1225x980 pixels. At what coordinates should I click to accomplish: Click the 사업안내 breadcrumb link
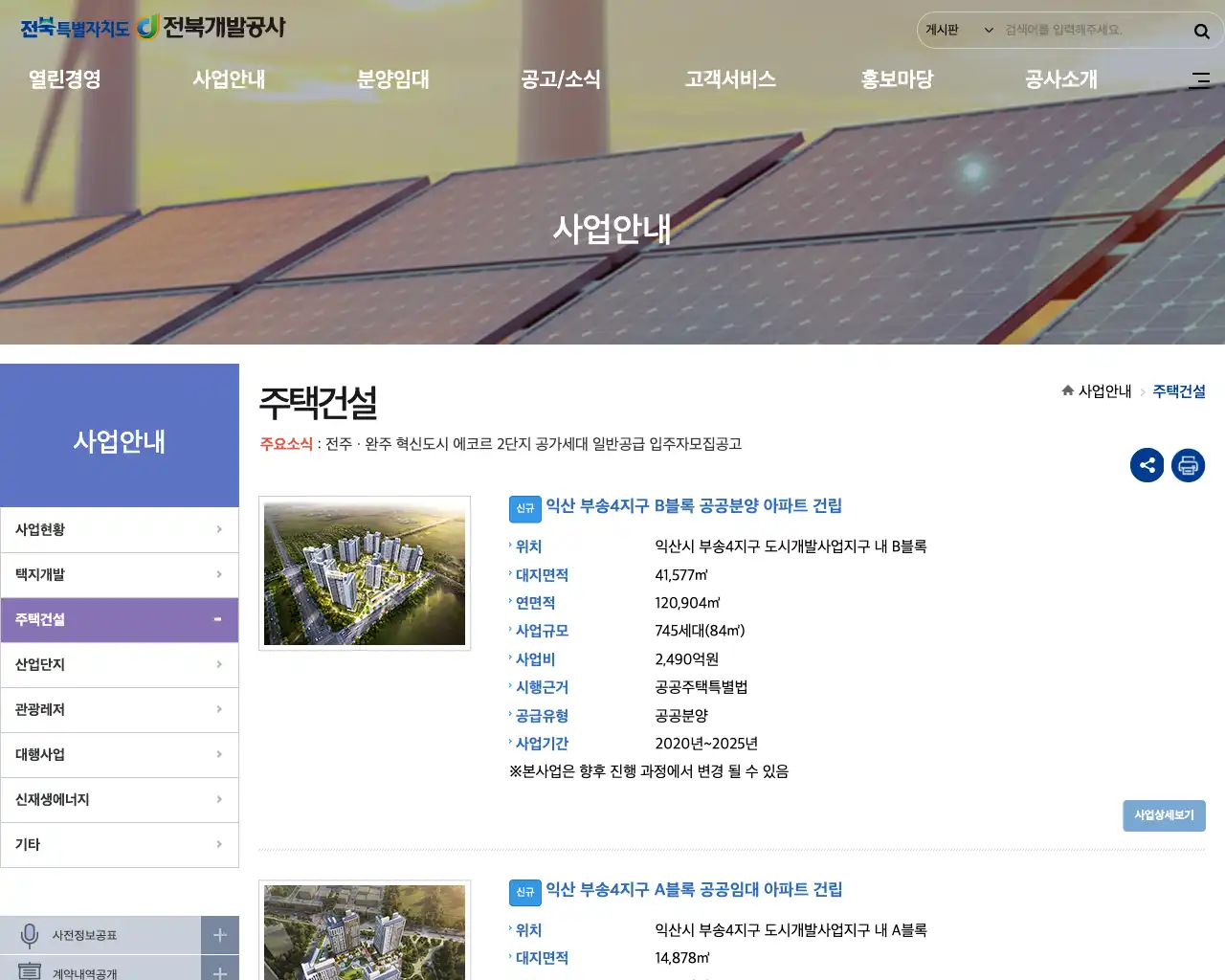coord(1104,391)
